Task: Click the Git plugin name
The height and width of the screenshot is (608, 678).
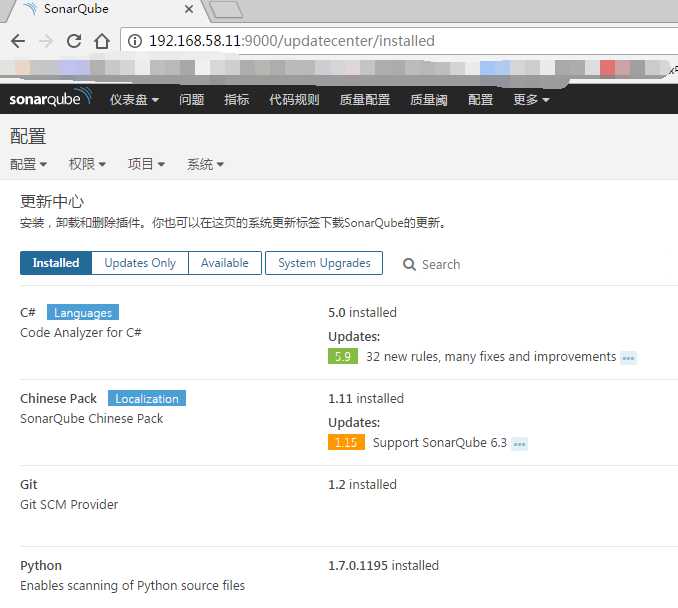Action: point(29,484)
